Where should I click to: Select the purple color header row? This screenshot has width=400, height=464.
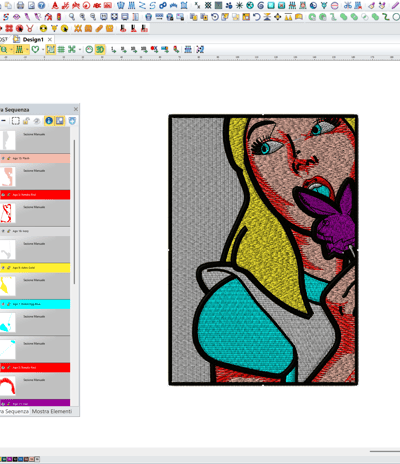pos(35,403)
